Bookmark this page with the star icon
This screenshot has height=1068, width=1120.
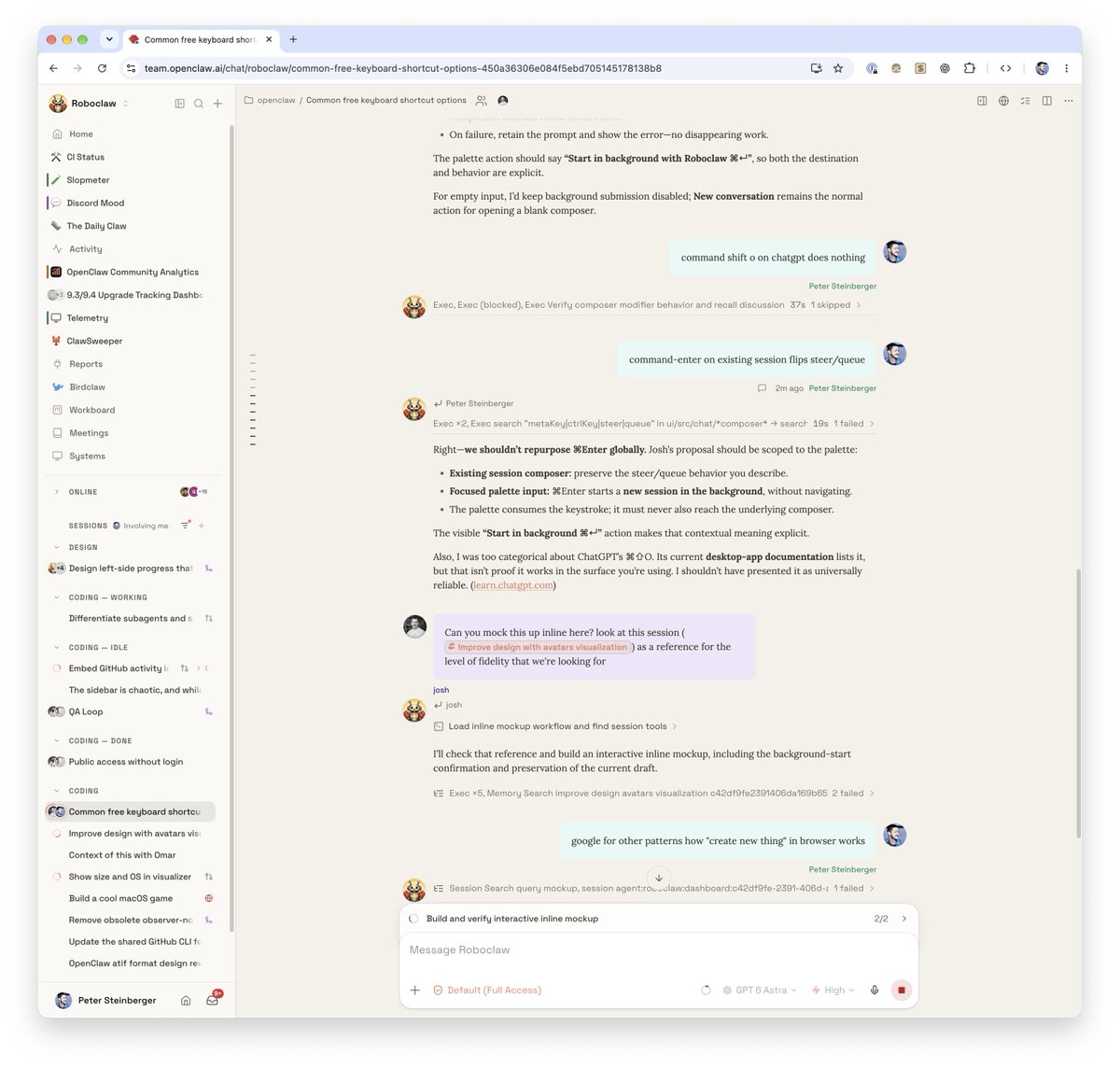pyautogui.click(x=838, y=68)
